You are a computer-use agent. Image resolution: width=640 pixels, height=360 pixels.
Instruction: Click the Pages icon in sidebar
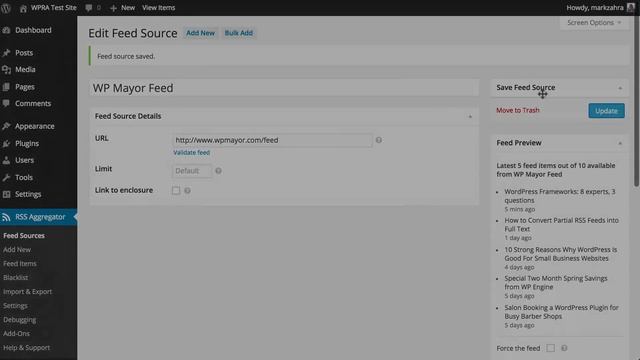coord(6,87)
